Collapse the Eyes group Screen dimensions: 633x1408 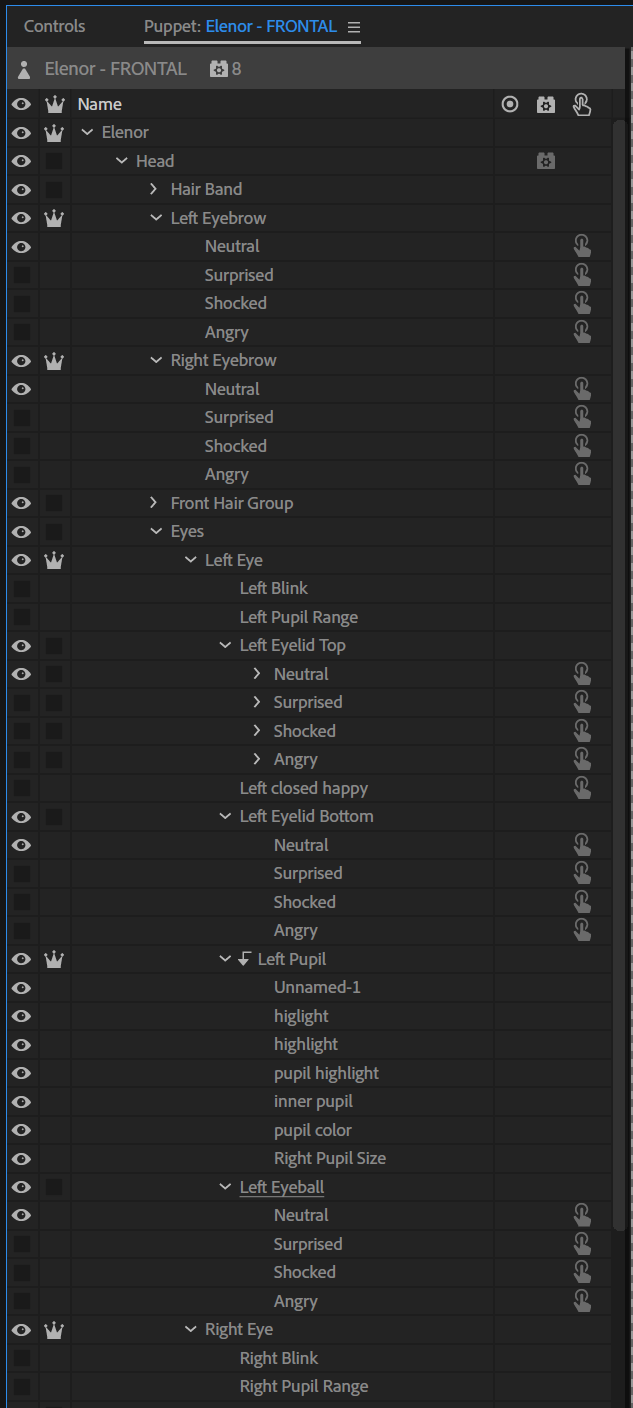click(156, 532)
